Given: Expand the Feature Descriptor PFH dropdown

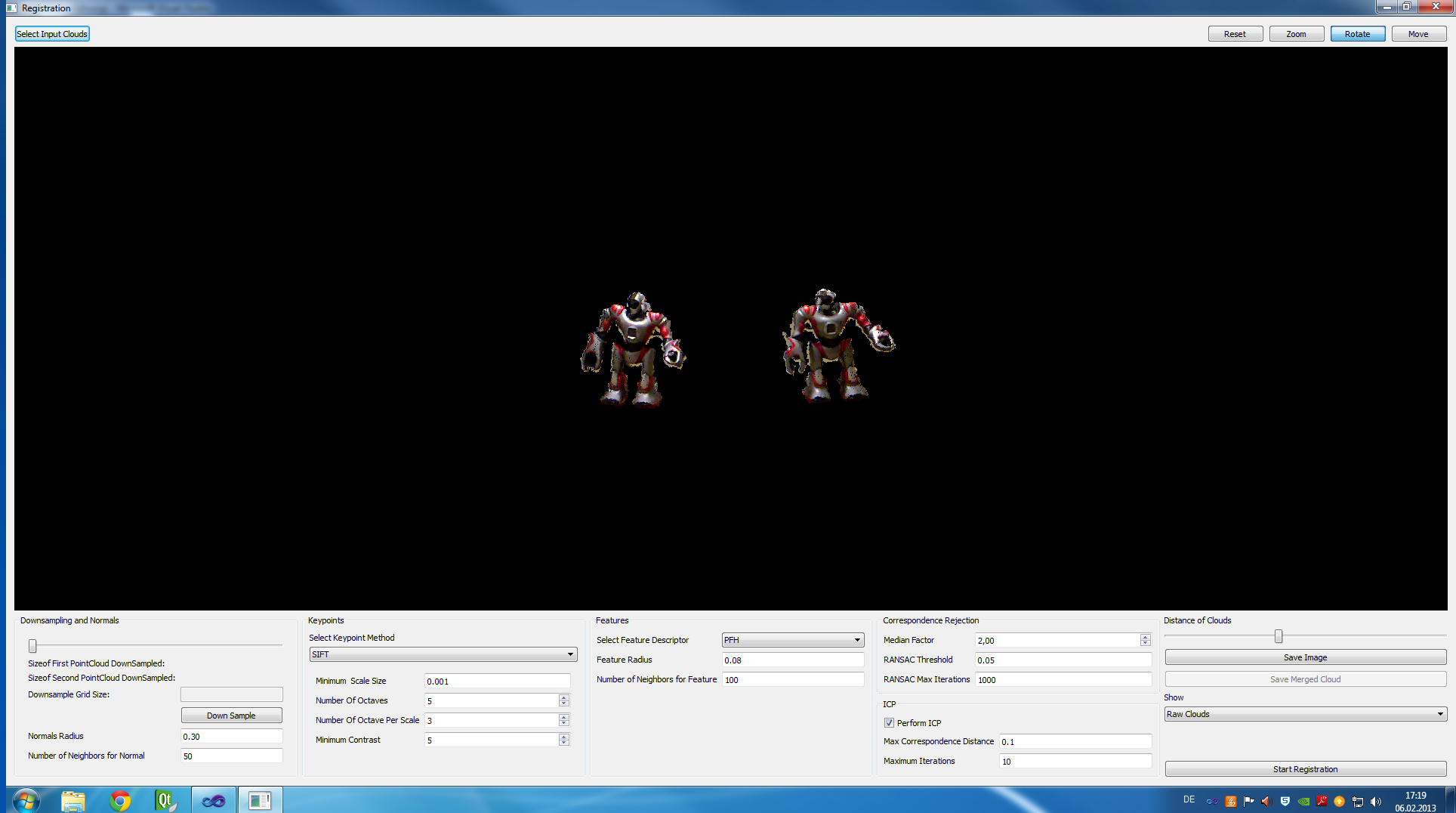Looking at the screenshot, I should coord(792,640).
